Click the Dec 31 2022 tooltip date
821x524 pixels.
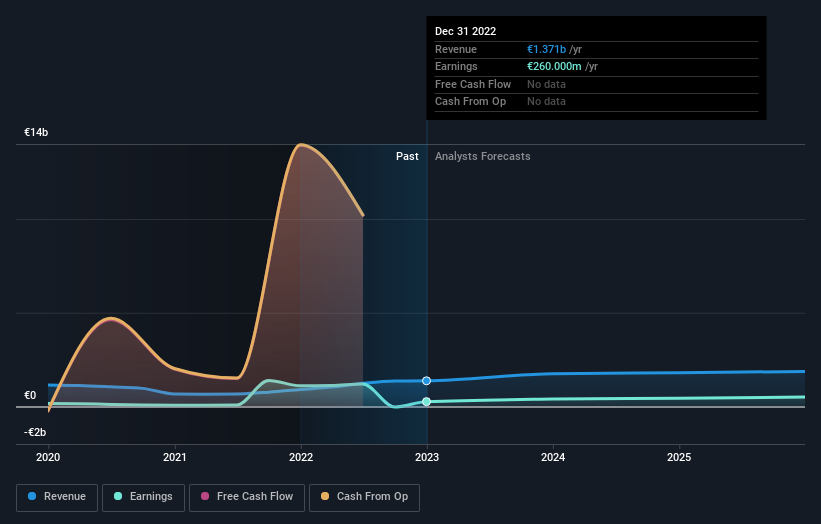point(465,31)
